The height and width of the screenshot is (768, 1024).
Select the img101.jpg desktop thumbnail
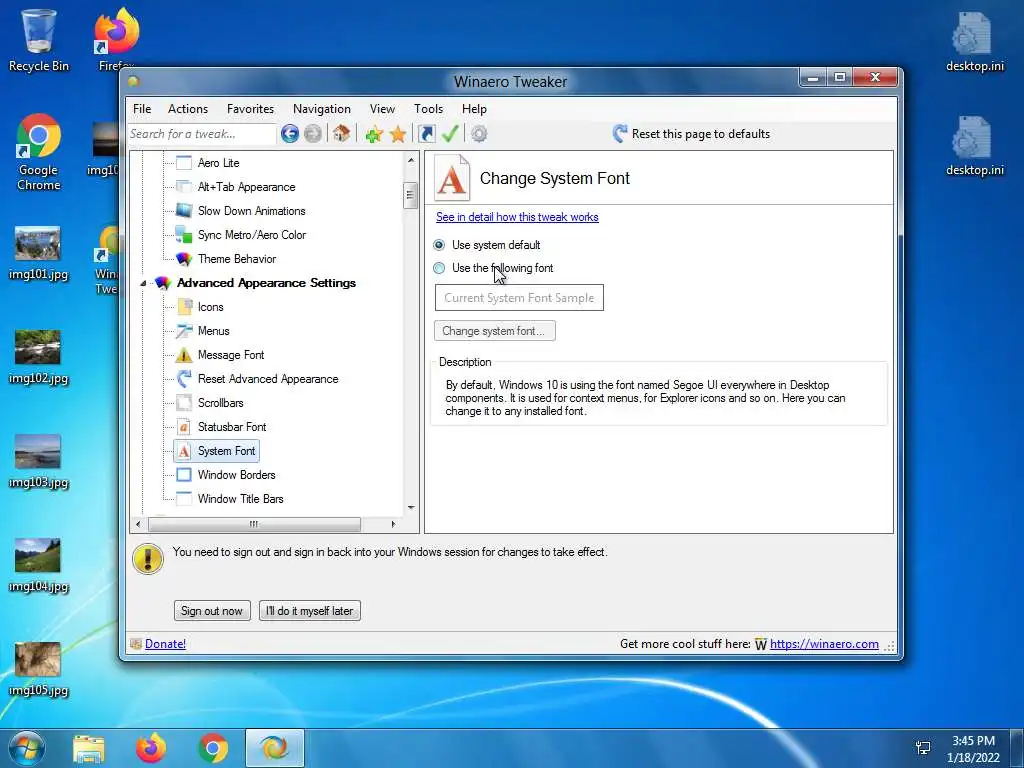tap(38, 244)
